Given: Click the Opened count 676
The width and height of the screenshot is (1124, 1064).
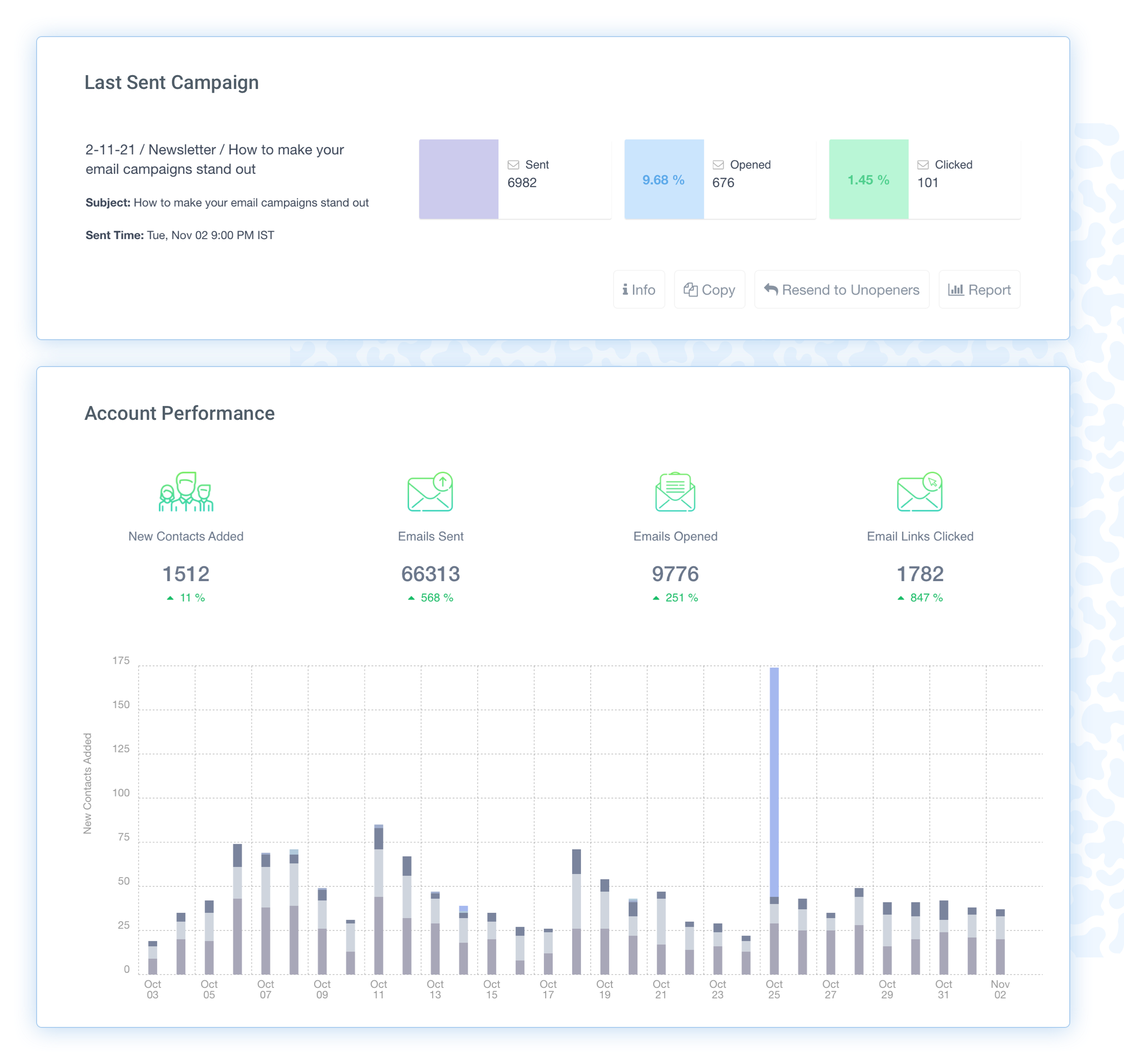Looking at the screenshot, I should pos(723,183).
